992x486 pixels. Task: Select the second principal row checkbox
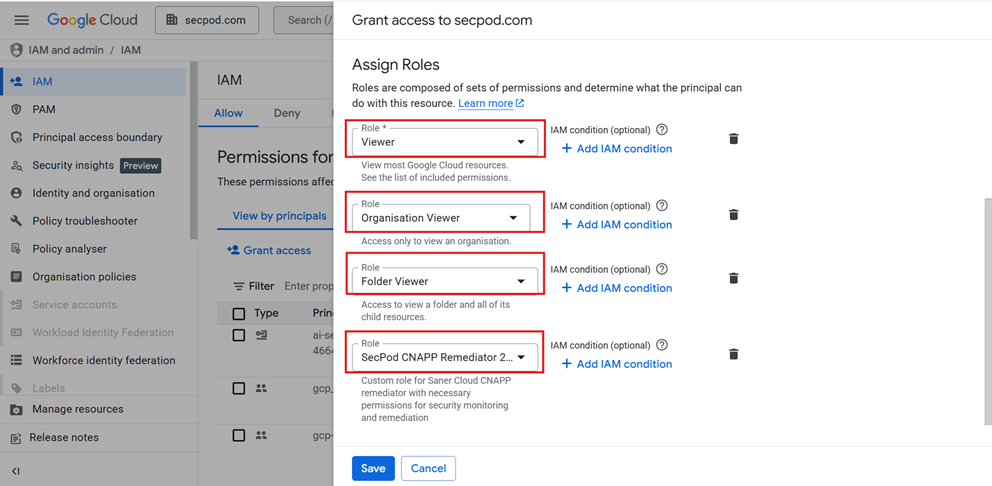239,388
